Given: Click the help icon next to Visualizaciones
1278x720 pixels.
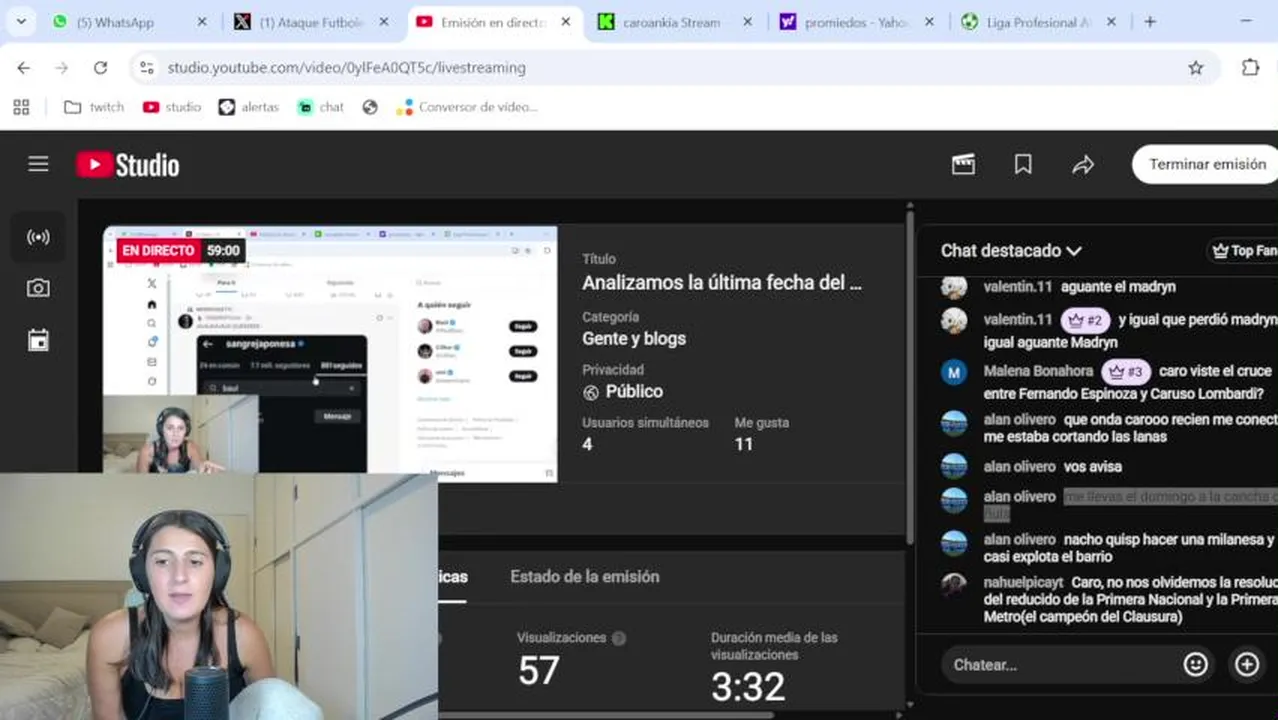Looking at the screenshot, I should click(619, 638).
